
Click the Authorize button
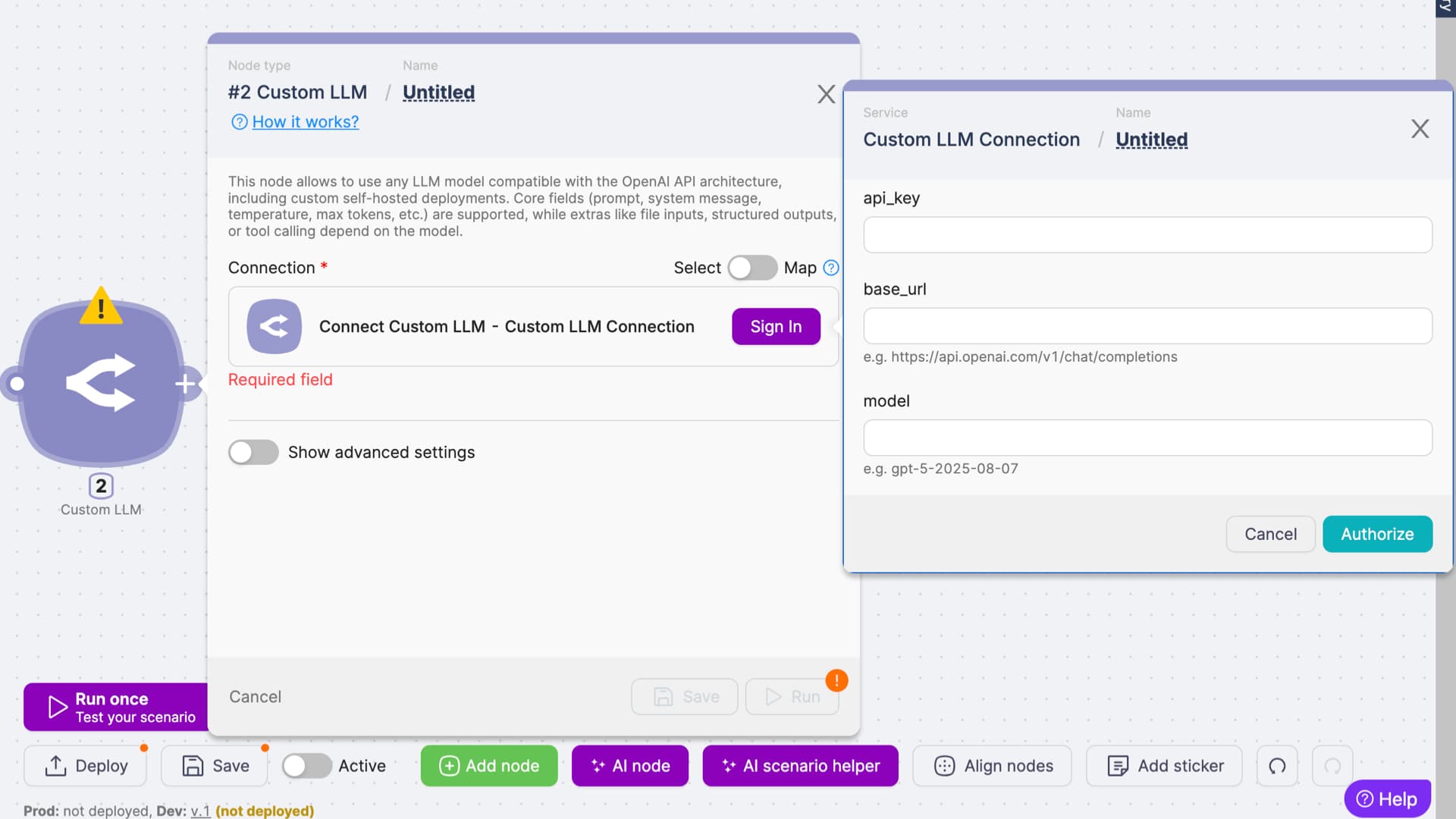coord(1376,534)
